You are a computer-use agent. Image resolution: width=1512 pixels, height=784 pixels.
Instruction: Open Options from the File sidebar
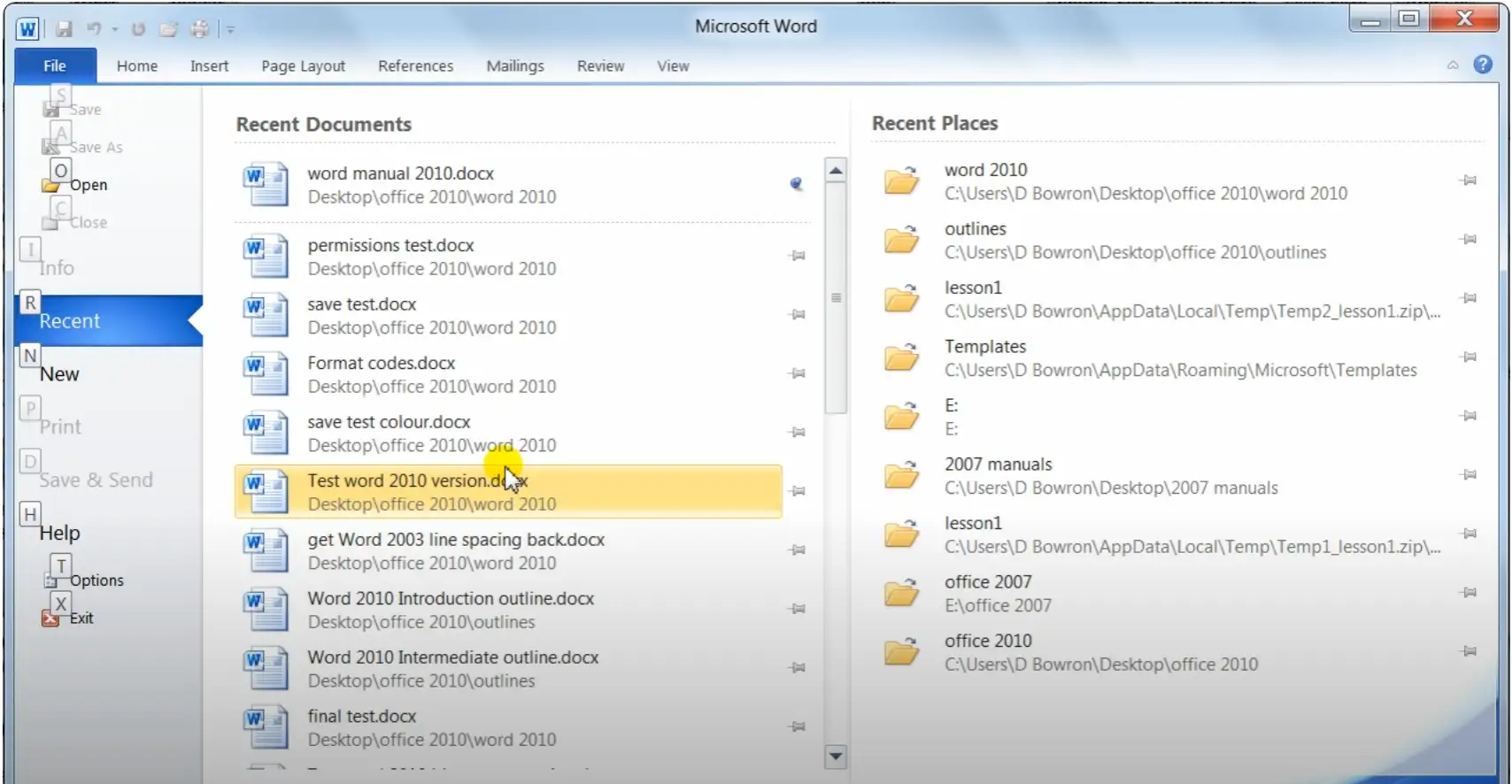point(96,580)
